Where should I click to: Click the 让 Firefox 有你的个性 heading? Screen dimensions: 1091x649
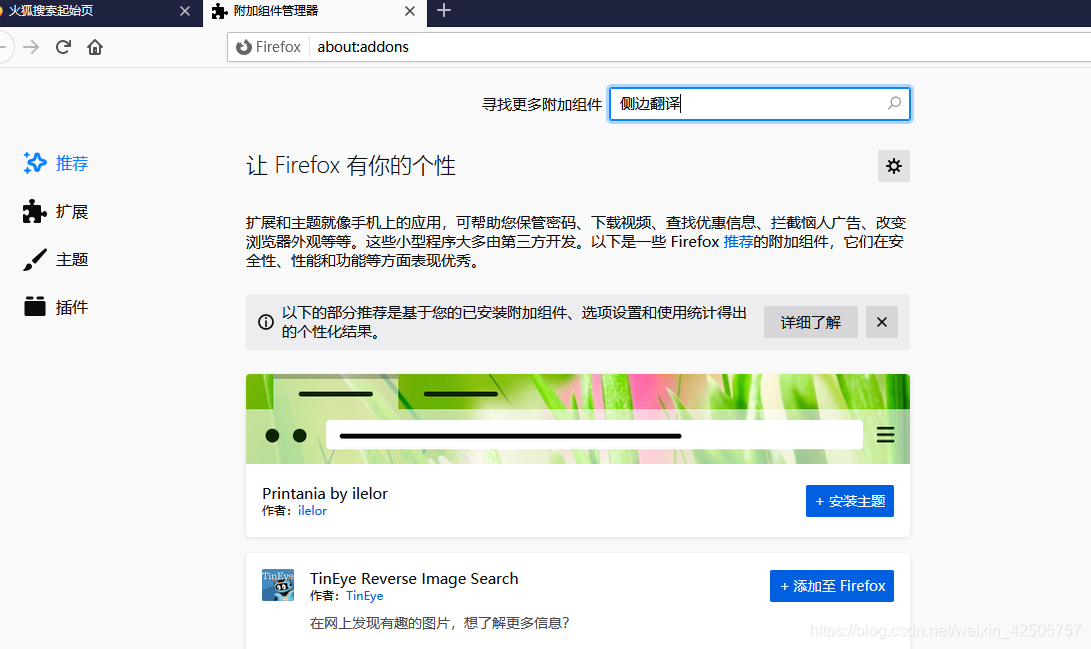[351, 166]
